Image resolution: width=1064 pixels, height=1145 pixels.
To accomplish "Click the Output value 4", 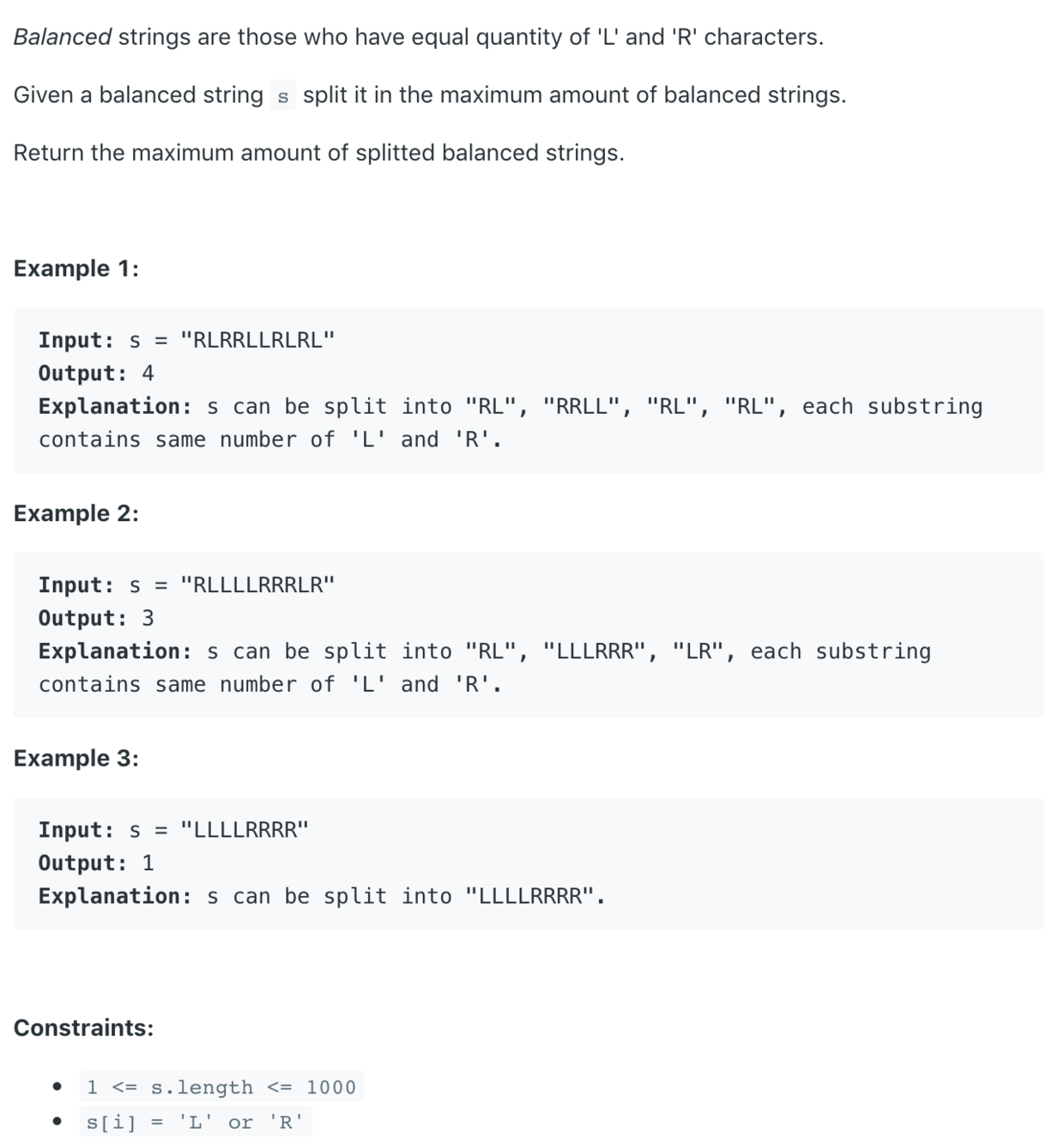I will (148, 373).
